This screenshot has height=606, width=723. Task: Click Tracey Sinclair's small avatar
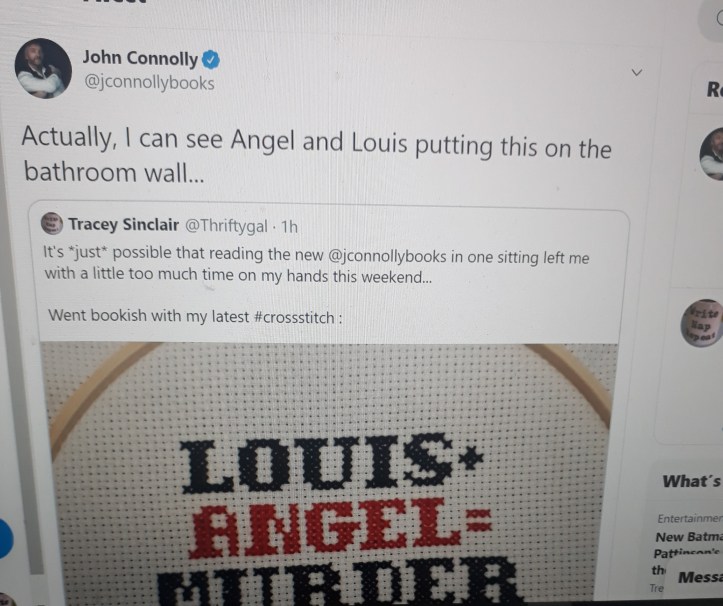tap(52, 223)
